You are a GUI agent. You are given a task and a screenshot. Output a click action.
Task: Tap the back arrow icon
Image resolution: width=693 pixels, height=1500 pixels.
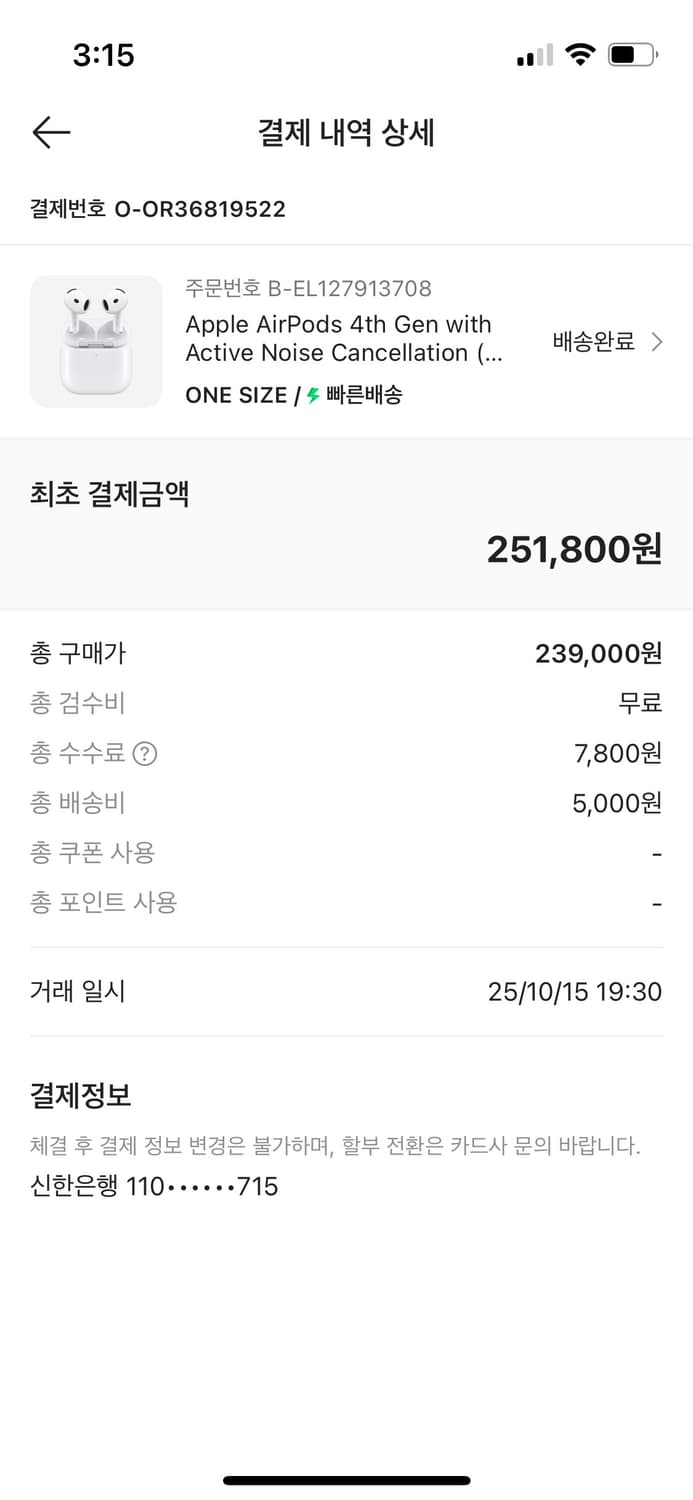point(51,133)
